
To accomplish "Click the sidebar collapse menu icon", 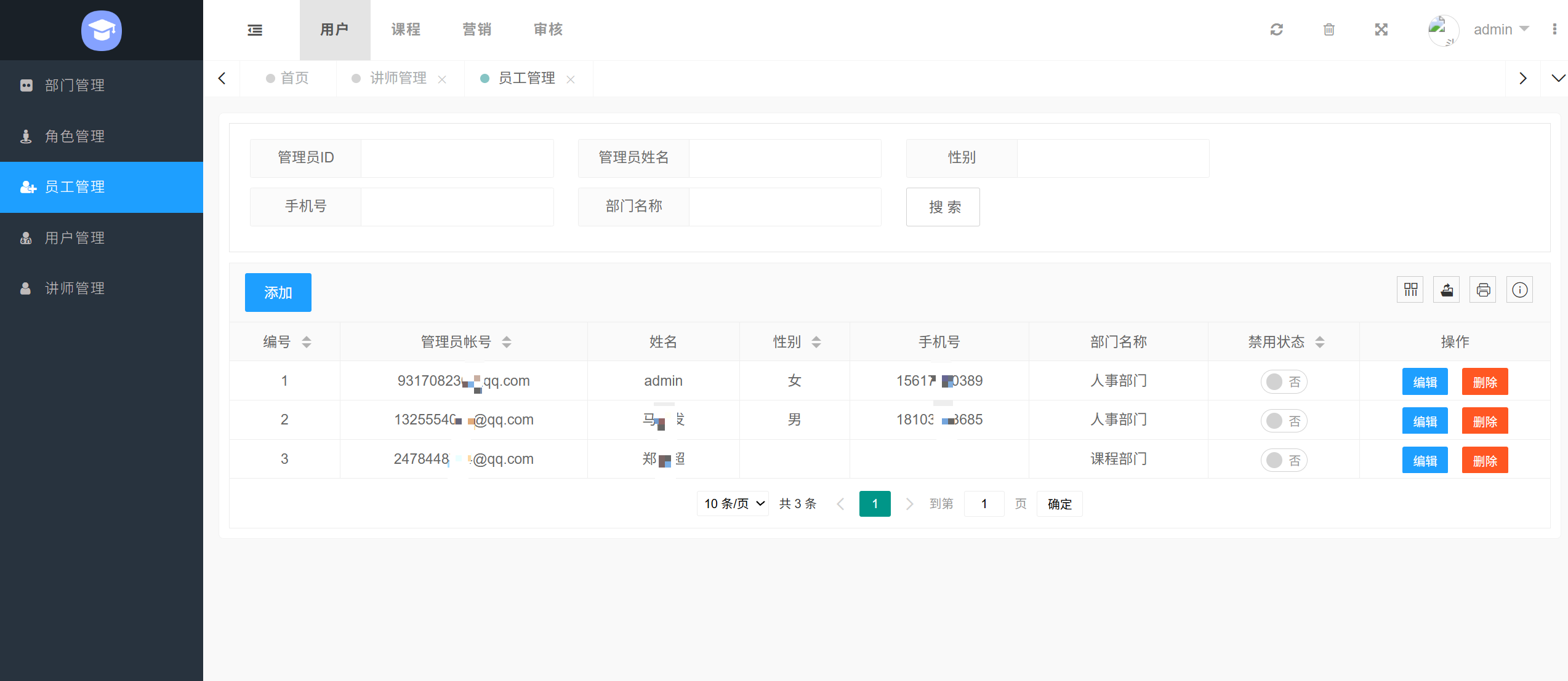I will click(x=255, y=30).
